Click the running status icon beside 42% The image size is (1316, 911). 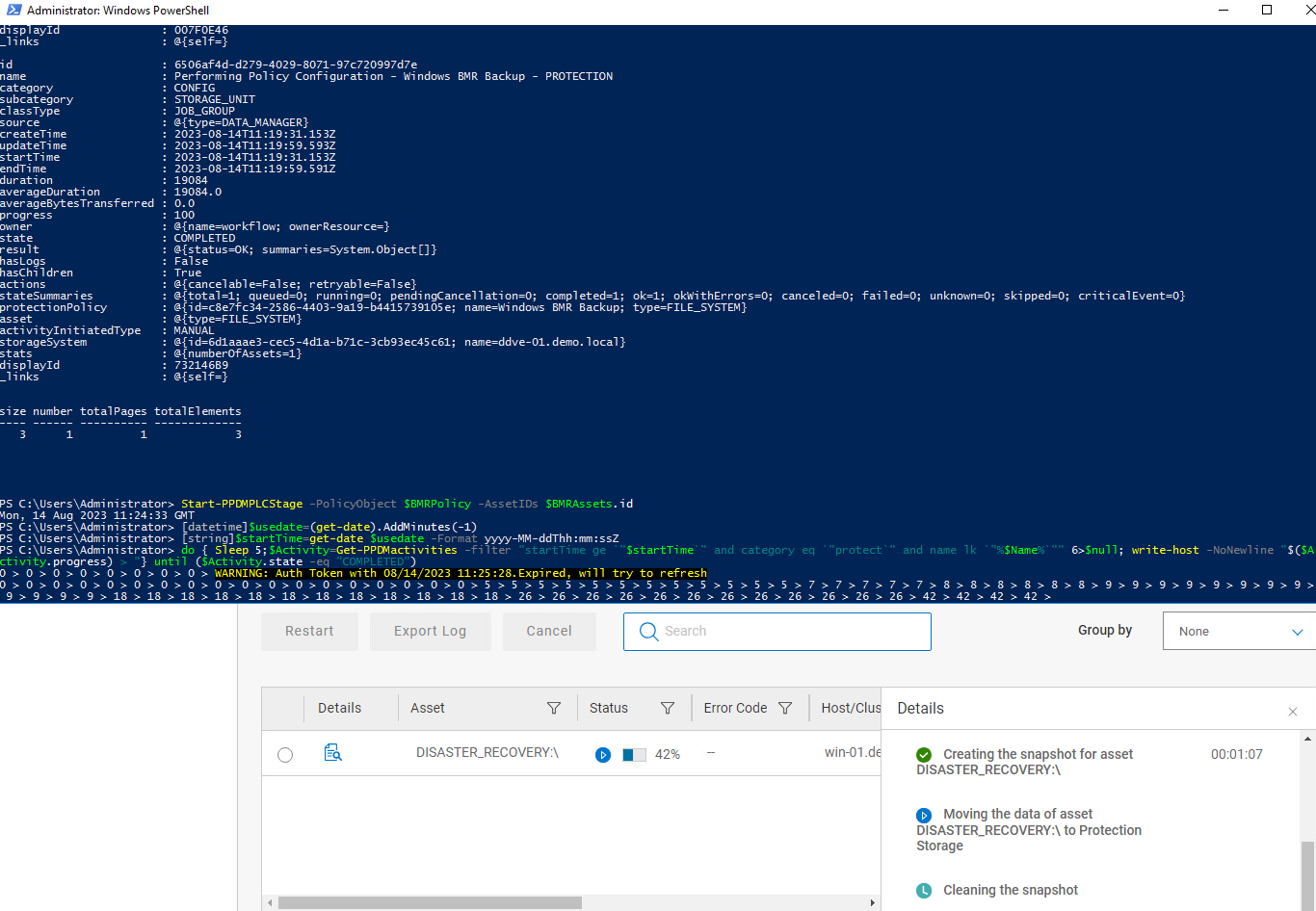603,755
